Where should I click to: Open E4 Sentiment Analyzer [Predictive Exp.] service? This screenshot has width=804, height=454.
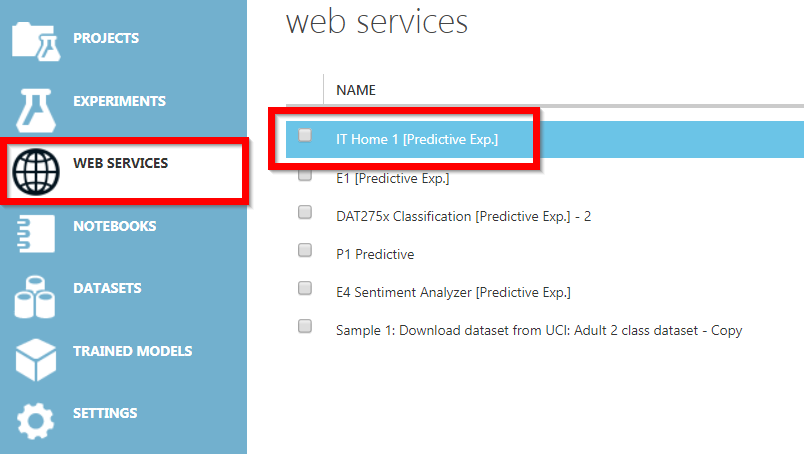(453, 292)
